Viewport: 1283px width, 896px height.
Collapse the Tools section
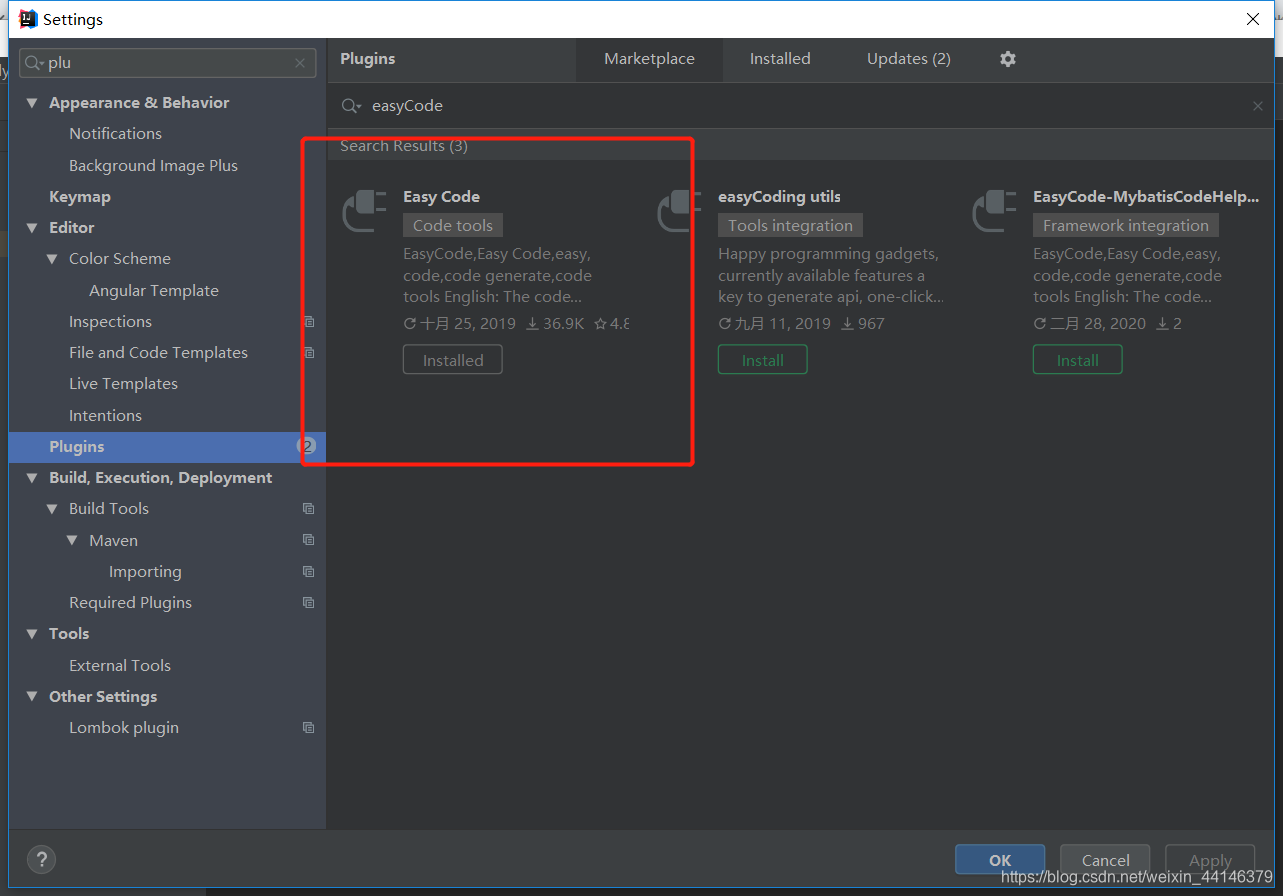point(32,634)
